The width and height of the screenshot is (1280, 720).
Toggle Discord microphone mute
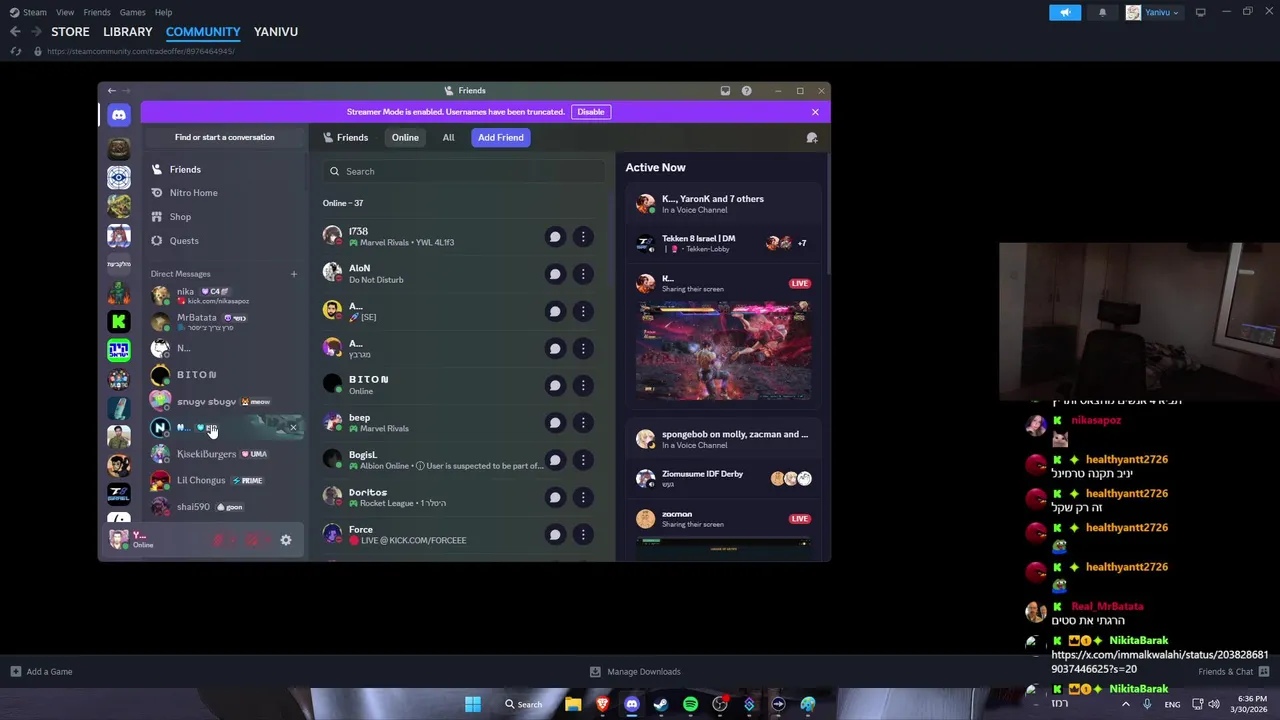pyautogui.click(x=219, y=540)
